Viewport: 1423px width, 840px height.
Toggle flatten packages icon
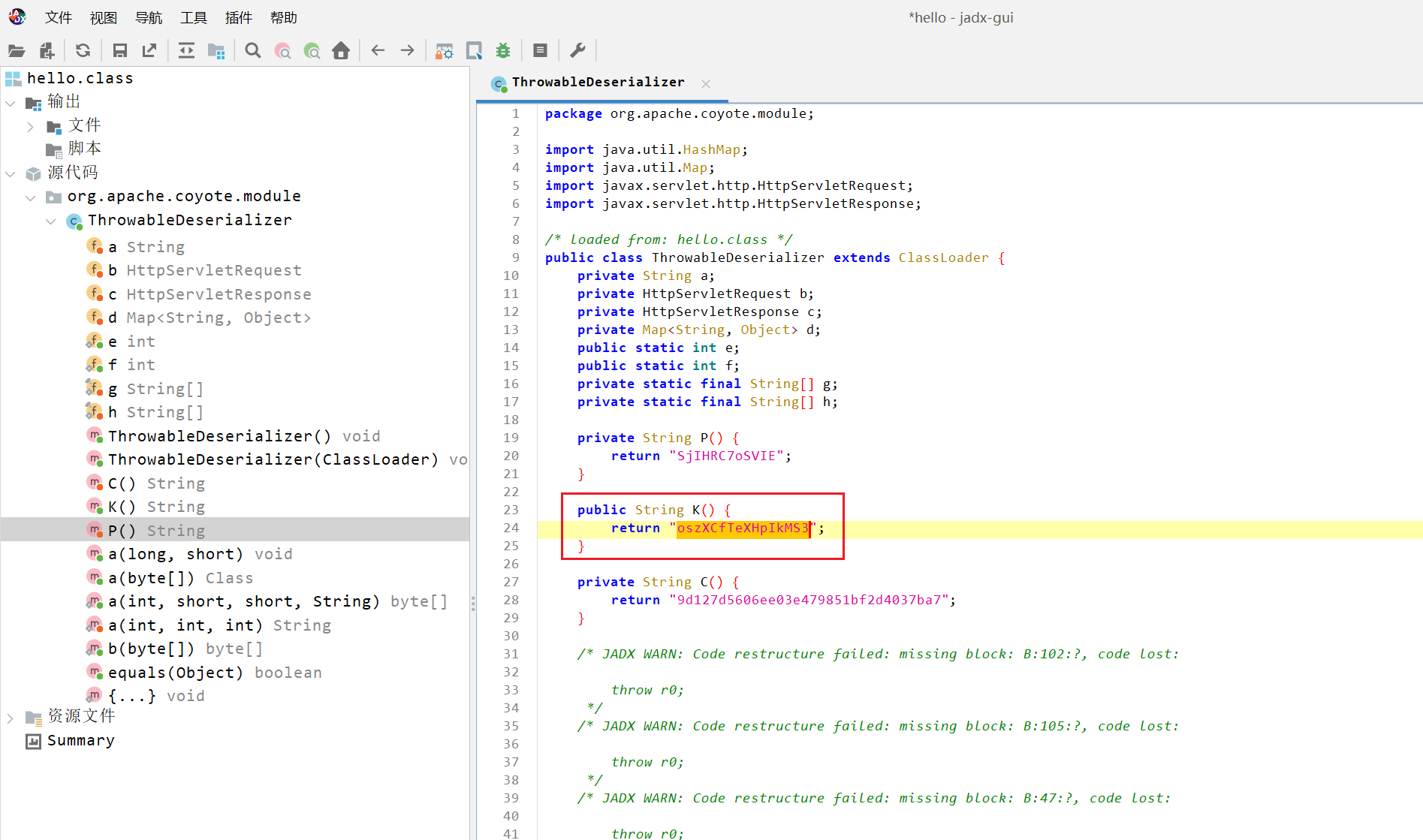pyautogui.click(x=216, y=50)
